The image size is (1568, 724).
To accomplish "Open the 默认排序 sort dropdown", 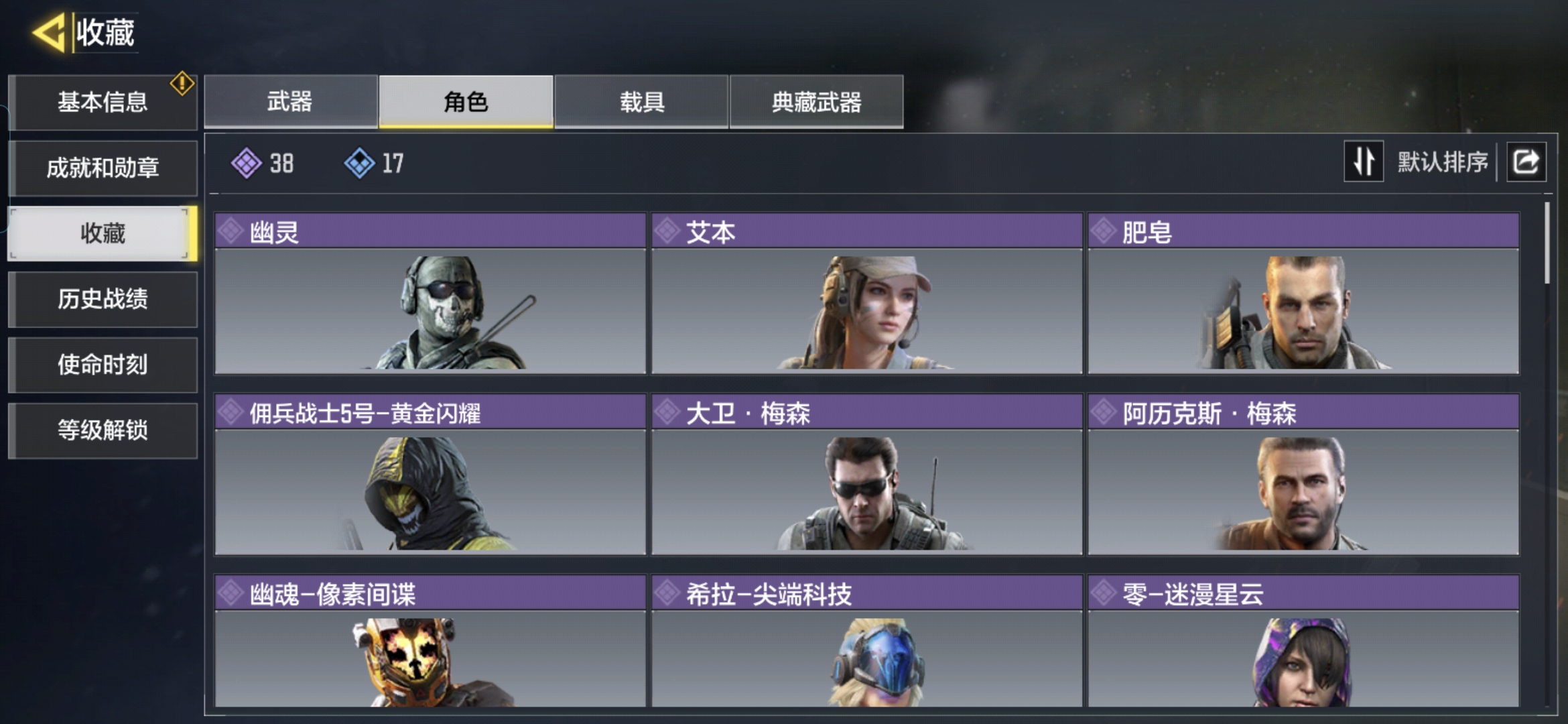I will point(1442,162).
